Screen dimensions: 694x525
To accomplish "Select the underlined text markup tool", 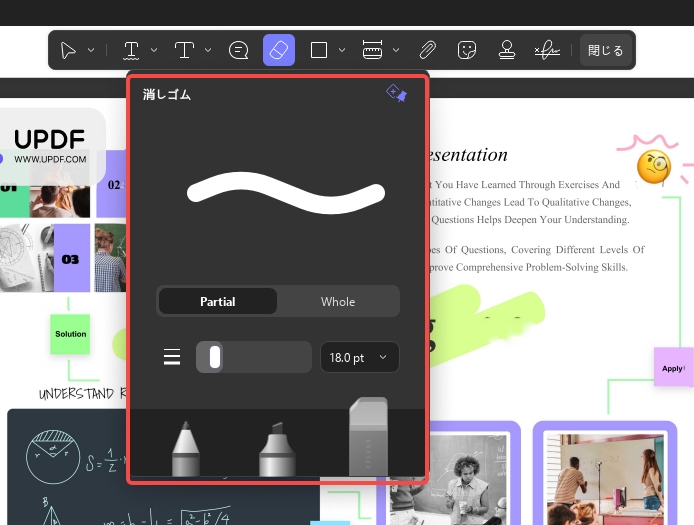I will [x=131, y=50].
